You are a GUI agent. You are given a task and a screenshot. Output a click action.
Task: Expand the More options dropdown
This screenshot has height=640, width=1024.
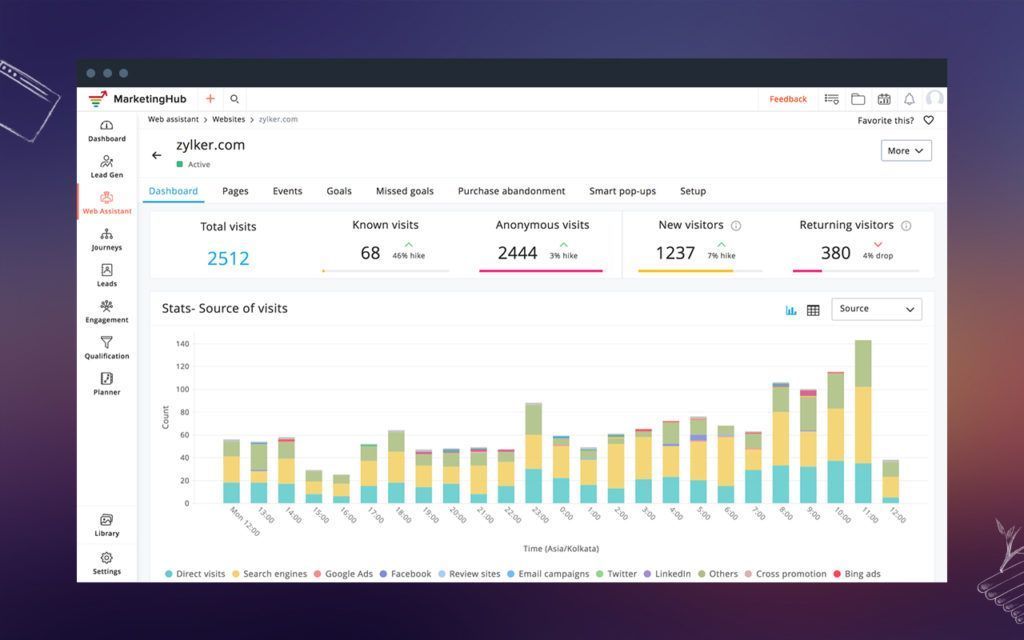pos(905,150)
